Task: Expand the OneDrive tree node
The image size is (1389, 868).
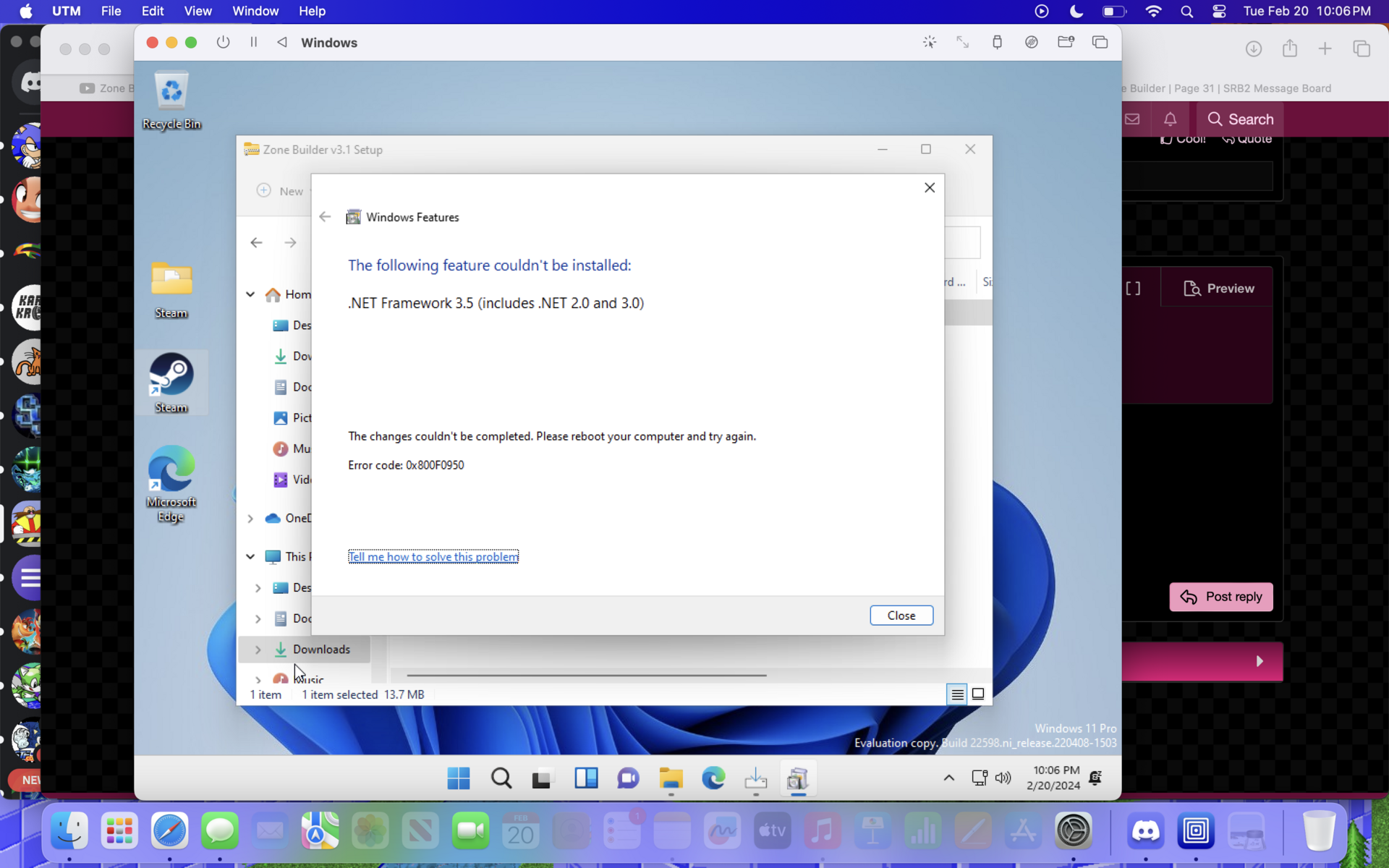Action: click(x=250, y=518)
